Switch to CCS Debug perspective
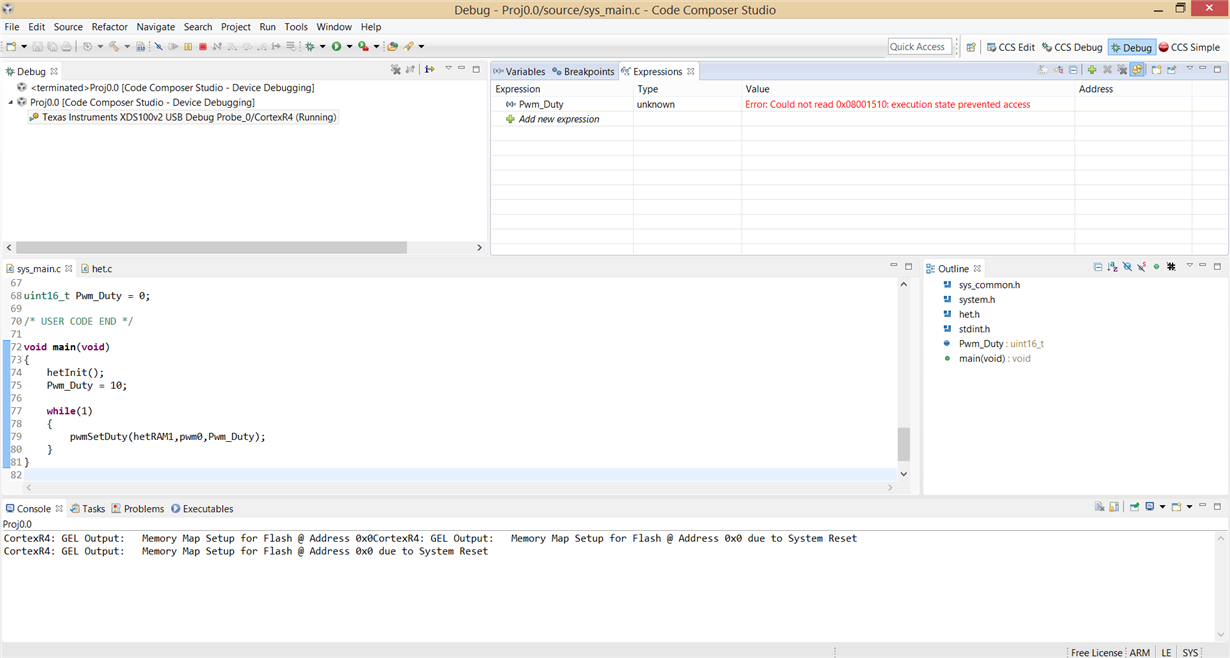1230x658 pixels. tap(1072, 47)
